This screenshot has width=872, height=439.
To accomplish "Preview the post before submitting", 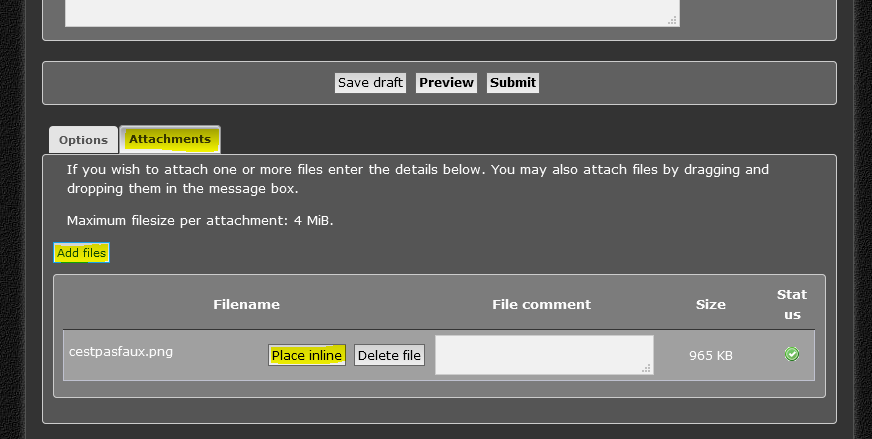I will point(446,83).
